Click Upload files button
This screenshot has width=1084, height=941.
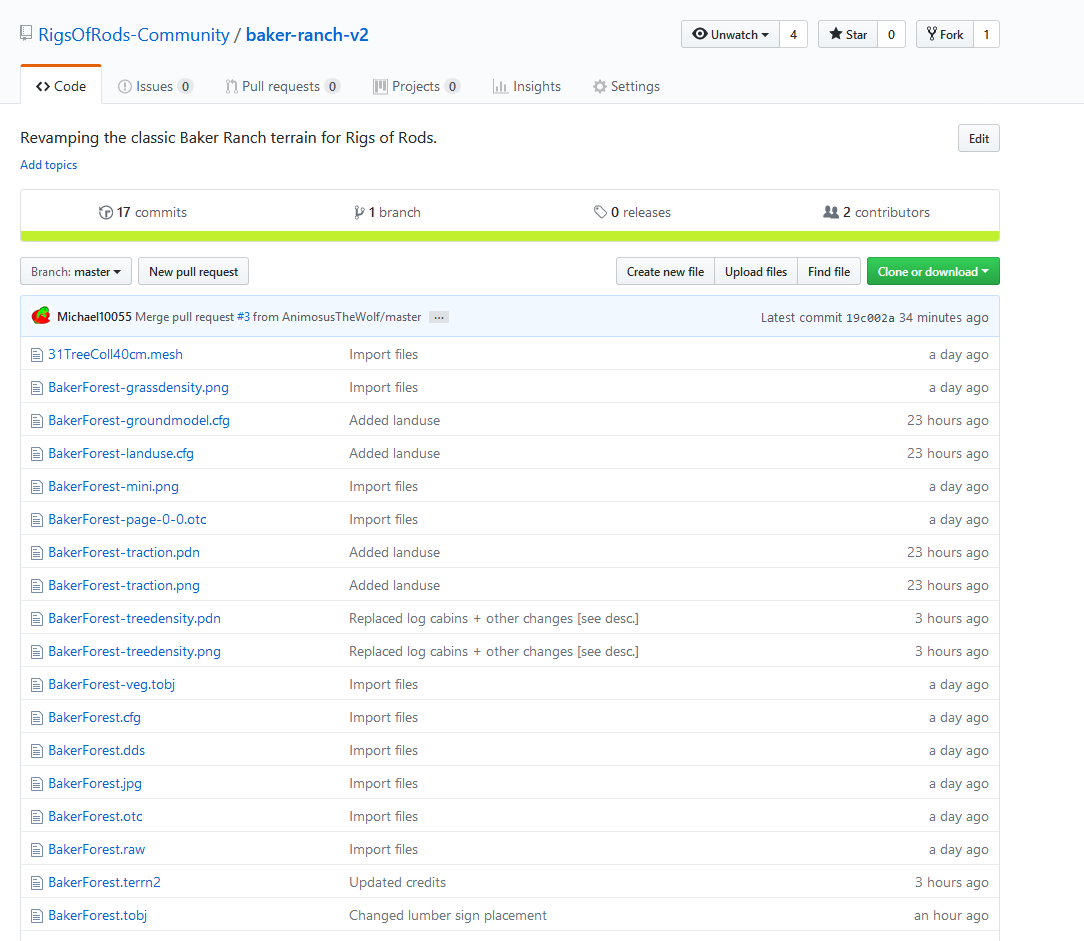click(x=756, y=272)
